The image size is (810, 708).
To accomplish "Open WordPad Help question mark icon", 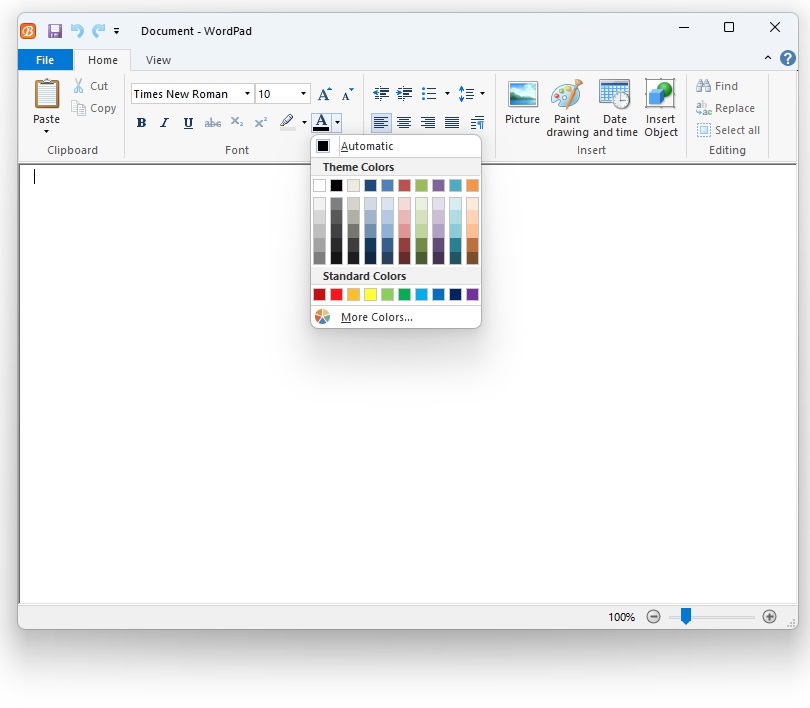I will (788, 59).
